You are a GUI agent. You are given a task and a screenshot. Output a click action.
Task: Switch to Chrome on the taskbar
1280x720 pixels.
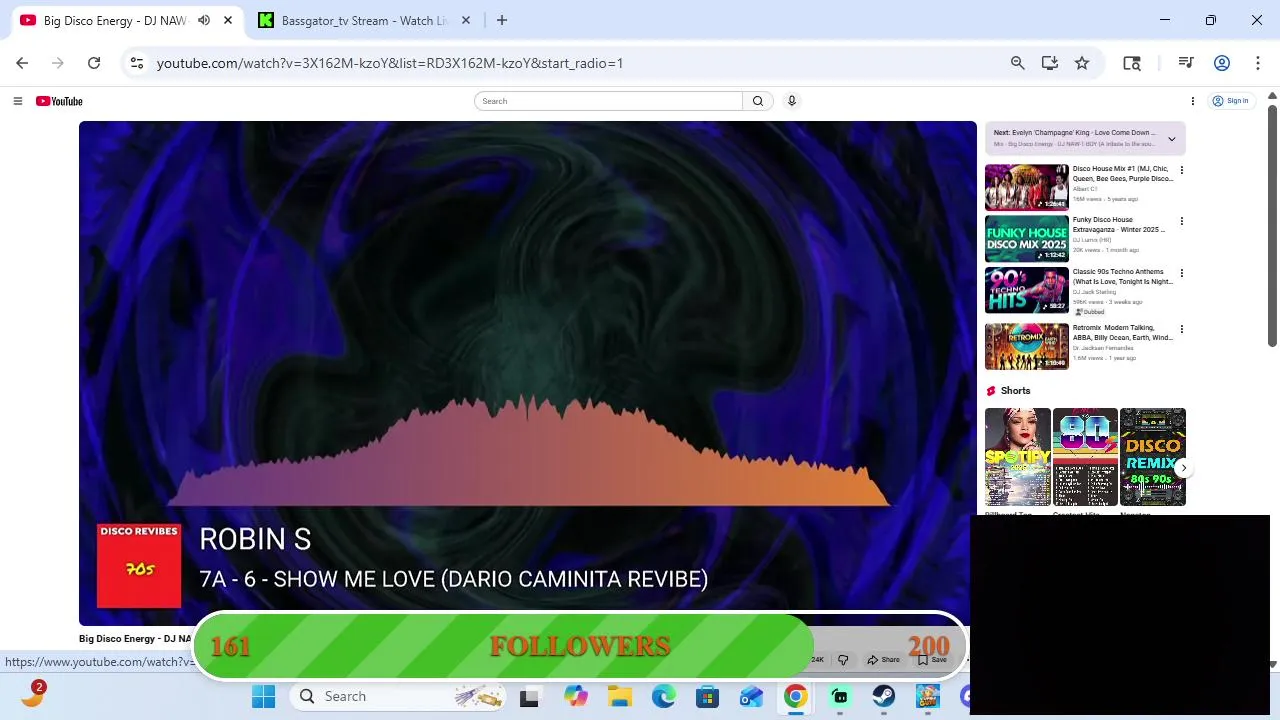pyautogui.click(x=795, y=696)
